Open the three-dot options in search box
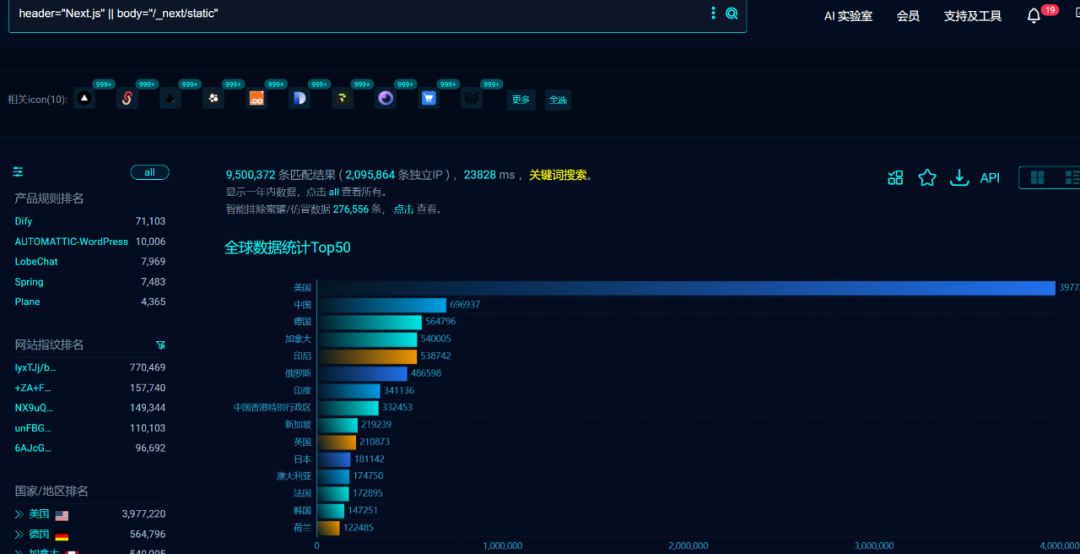Image resolution: width=1080 pixels, height=554 pixels. tap(714, 13)
